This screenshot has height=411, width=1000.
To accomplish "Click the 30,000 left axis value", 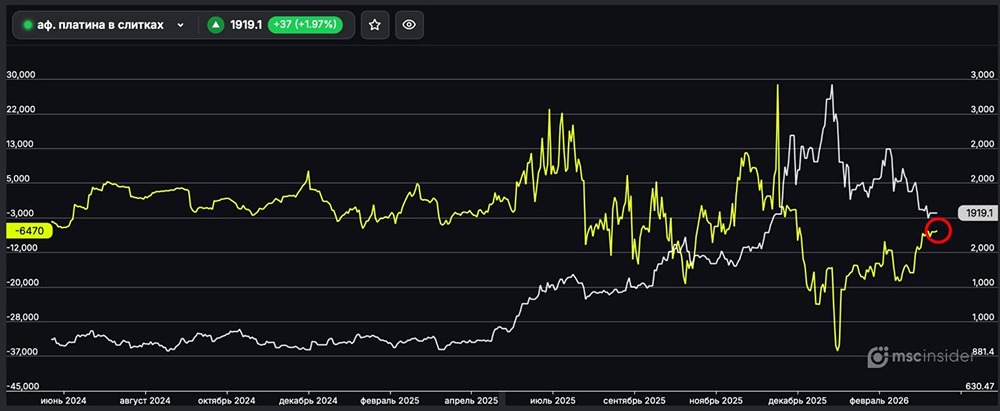I will [21, 75].
